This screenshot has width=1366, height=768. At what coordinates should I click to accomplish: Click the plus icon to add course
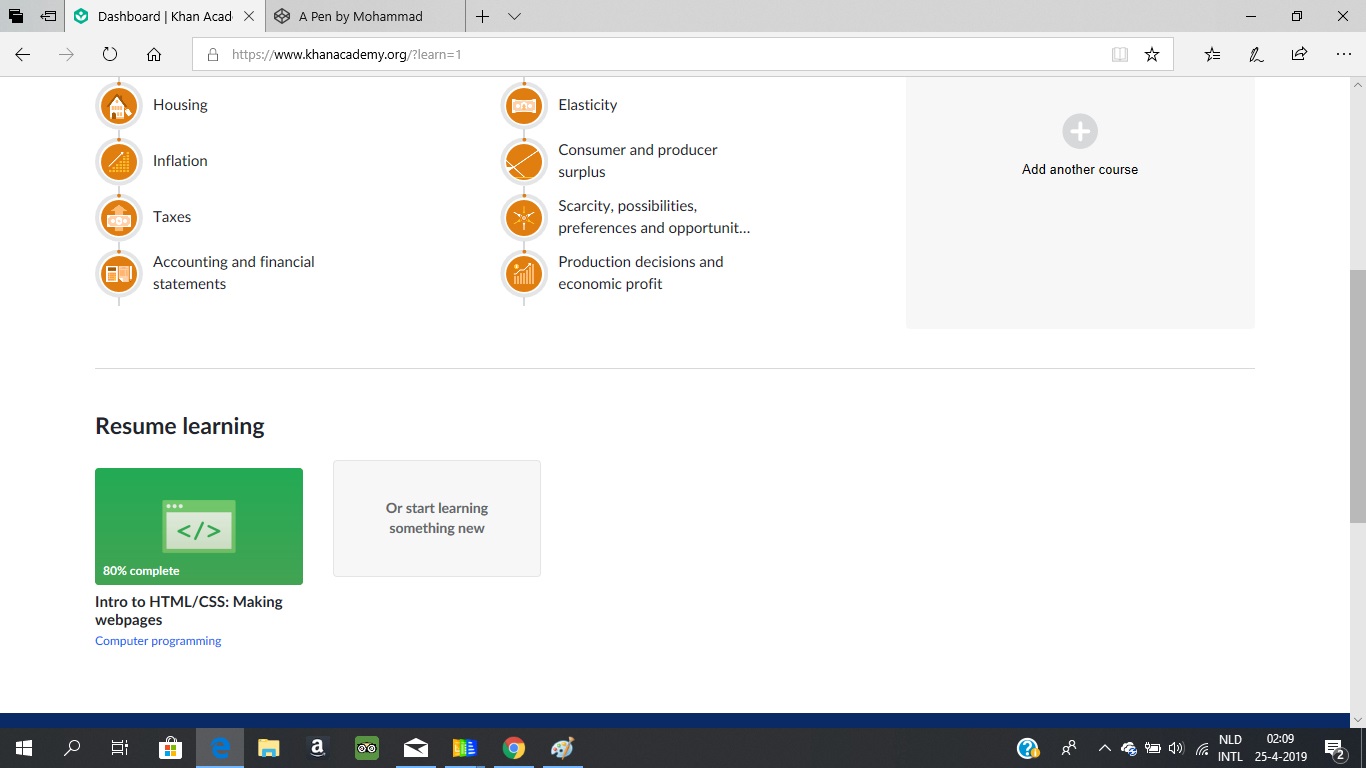[1080, 131]
